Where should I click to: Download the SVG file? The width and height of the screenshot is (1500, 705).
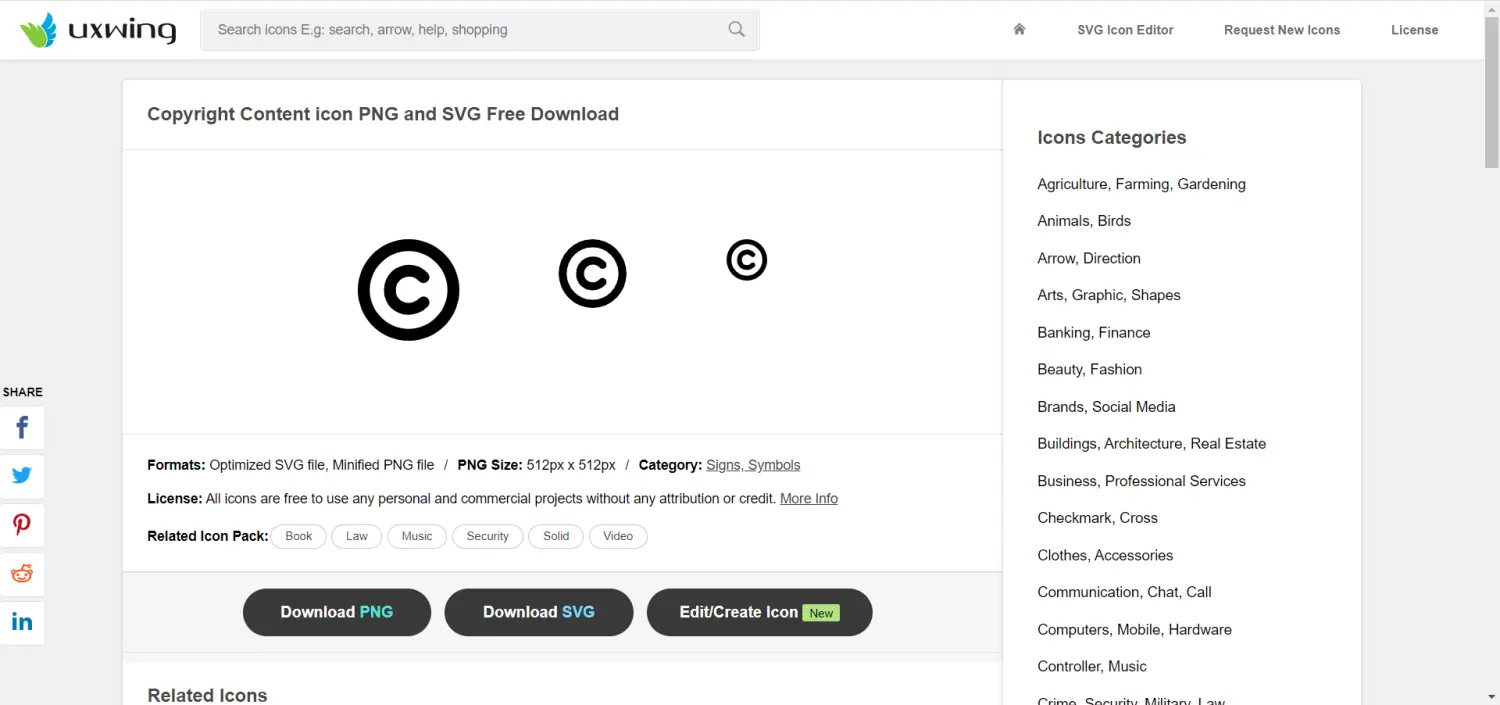(539, 612)
